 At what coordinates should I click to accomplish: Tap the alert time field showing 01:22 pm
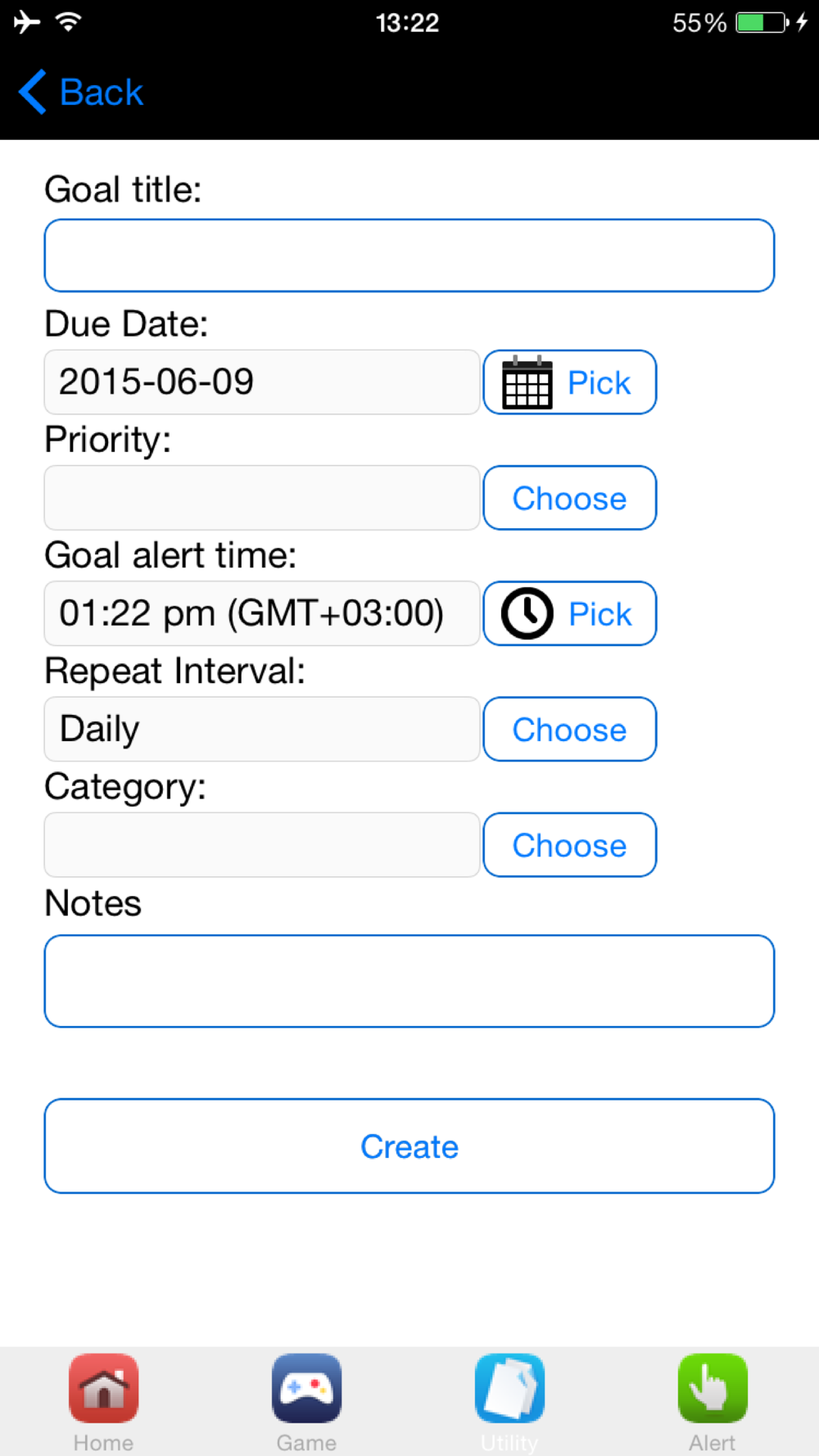pos(262,613)
